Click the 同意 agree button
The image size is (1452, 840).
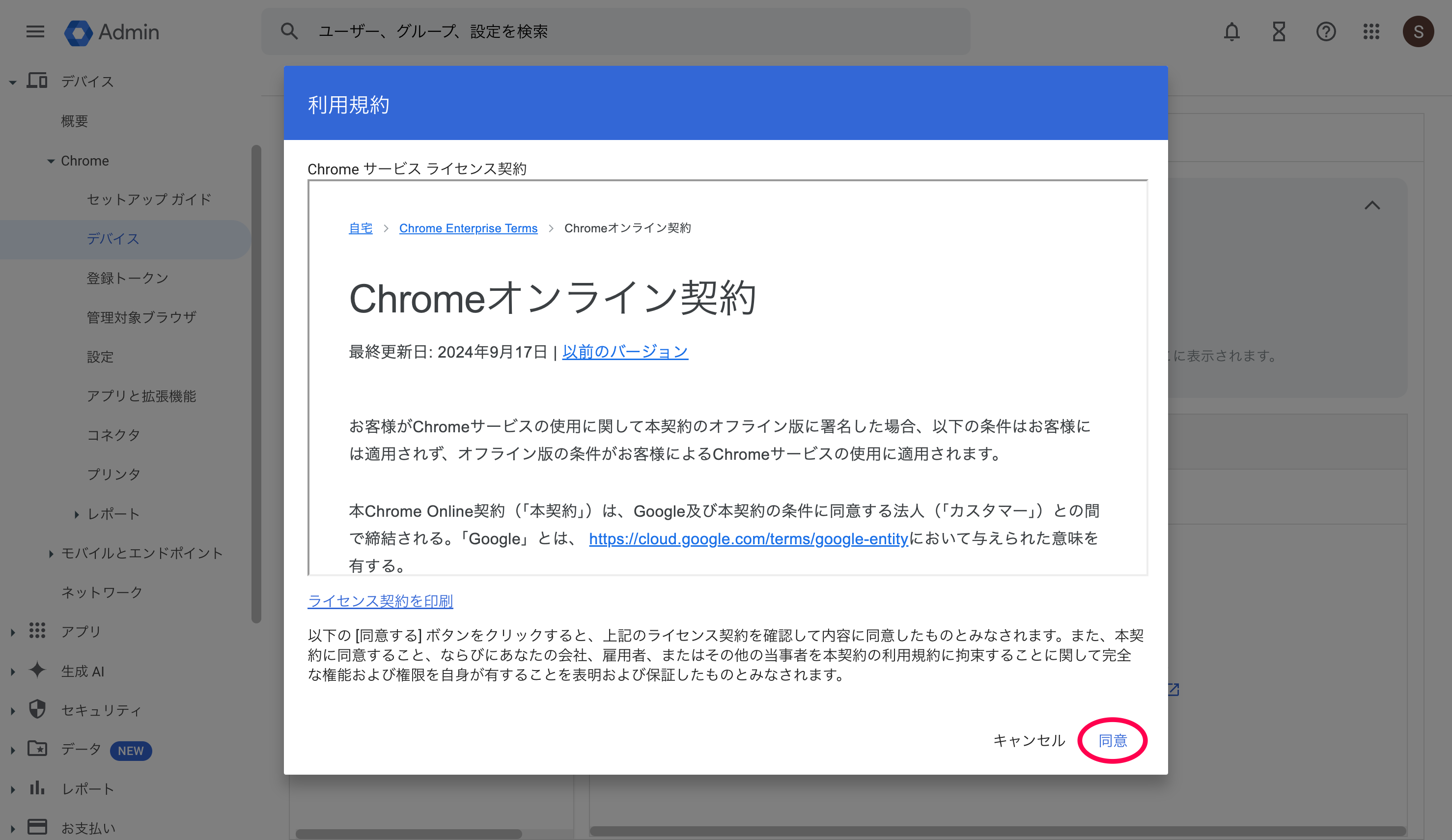click(x=1113, y=740)
